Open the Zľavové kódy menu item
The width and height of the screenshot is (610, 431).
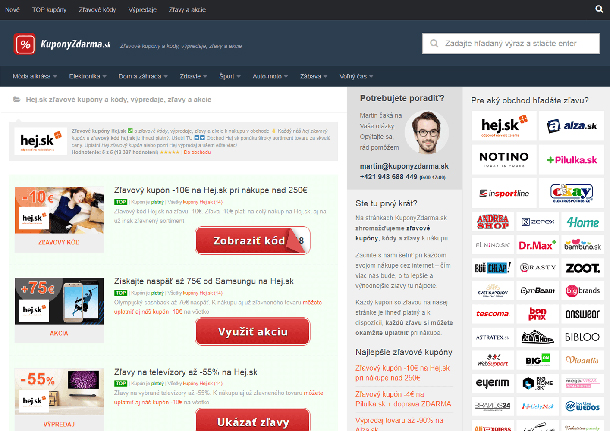[97, 10]
